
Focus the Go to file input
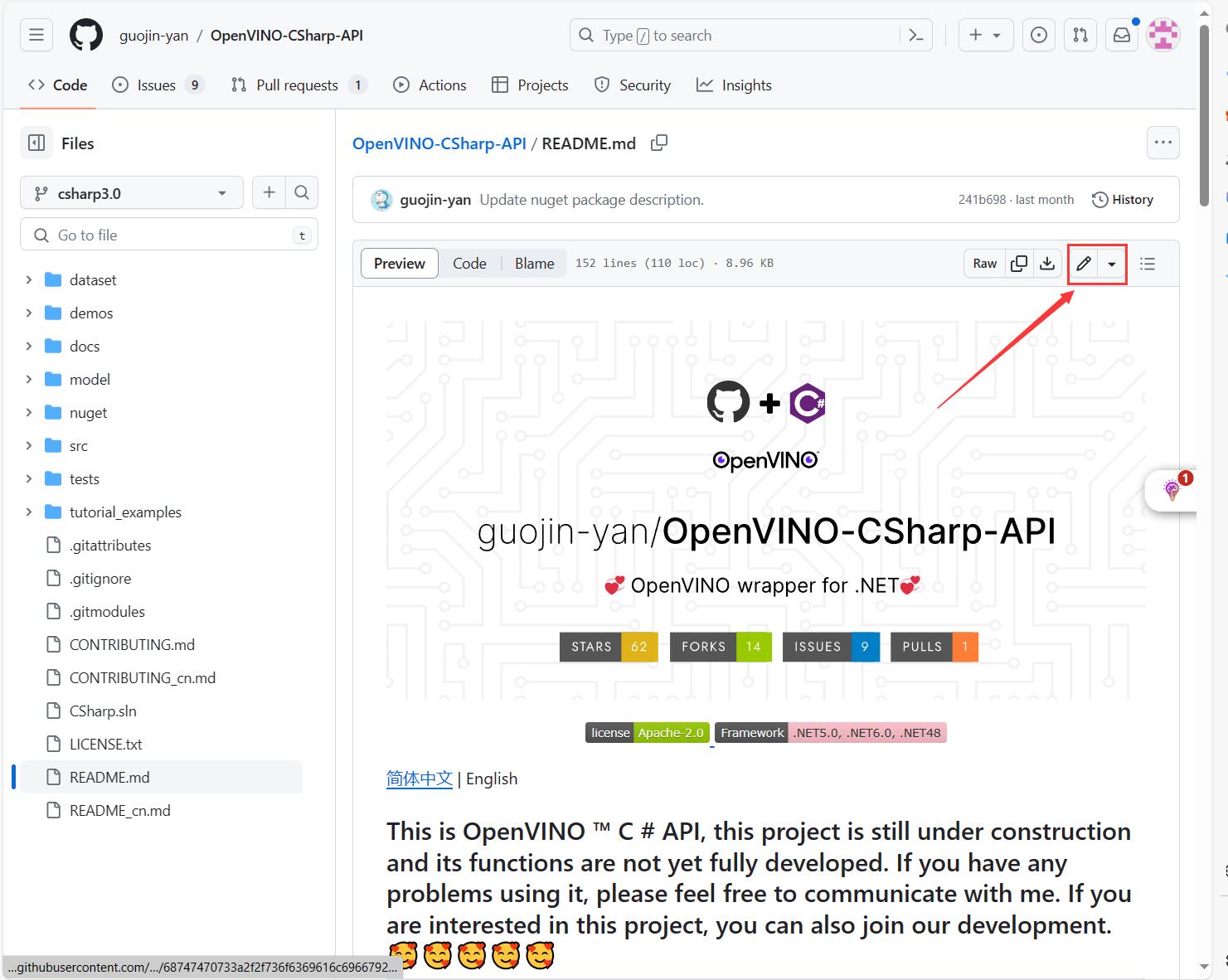pos(169,235)
